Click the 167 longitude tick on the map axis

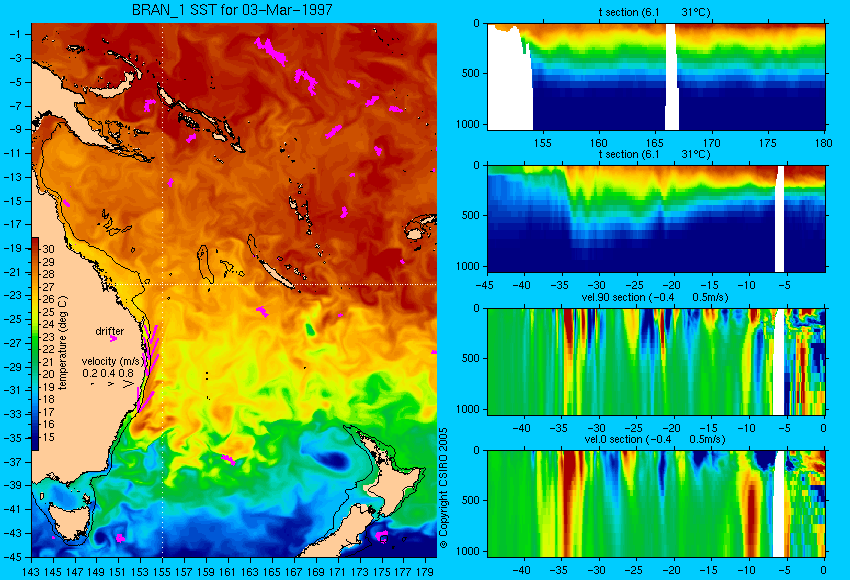(294, 572)
